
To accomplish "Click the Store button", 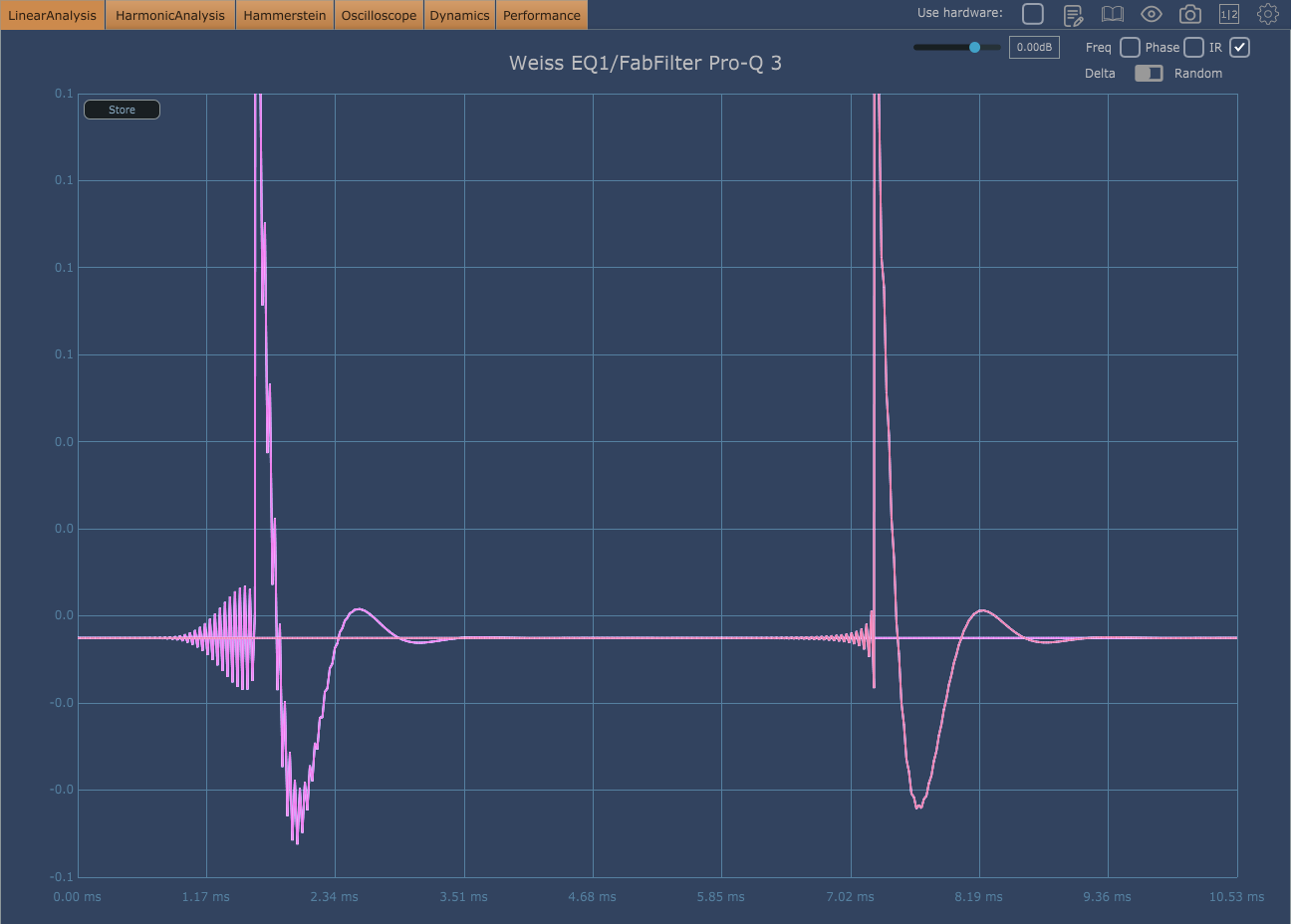I will [122, 110].
